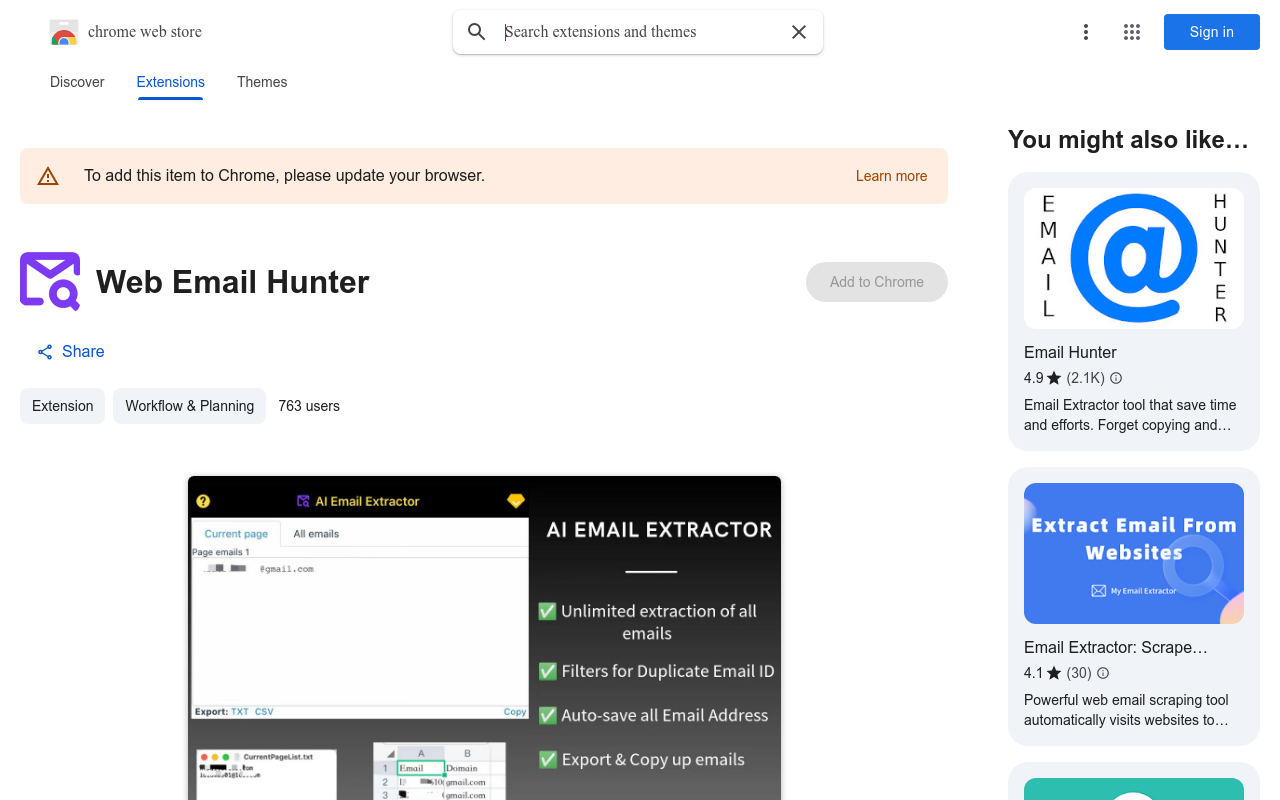1280x800 pixels.
Task: Click the Sign in button
Action: click(x=1212, y=32)
